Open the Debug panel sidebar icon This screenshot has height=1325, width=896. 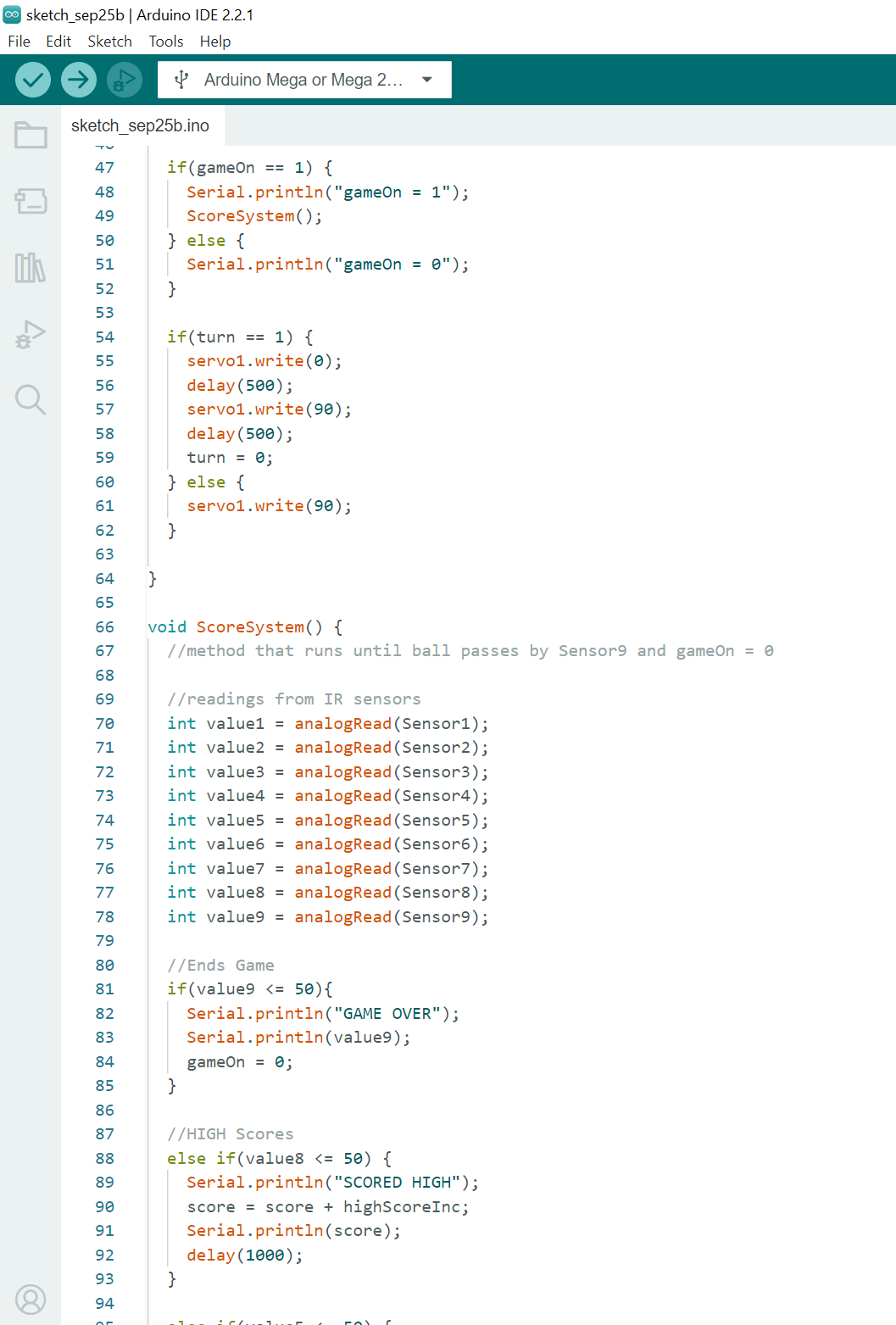click(30, 334)
